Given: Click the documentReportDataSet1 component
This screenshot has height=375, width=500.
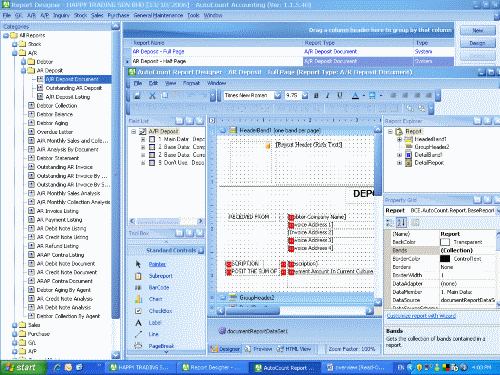Looking at the screenshot, I should 253,331.
